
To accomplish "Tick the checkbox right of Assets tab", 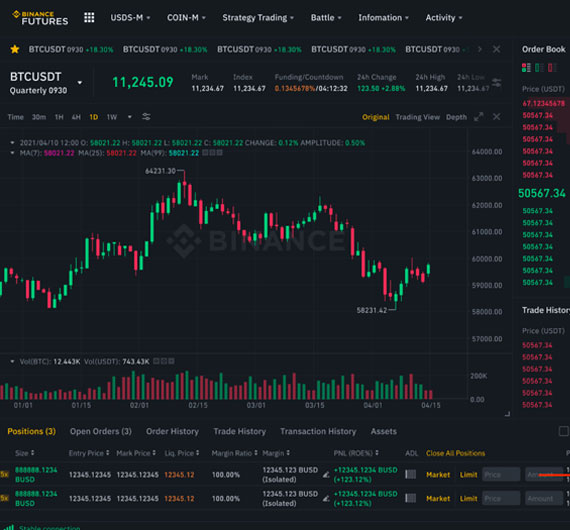I will pos(563,431).
